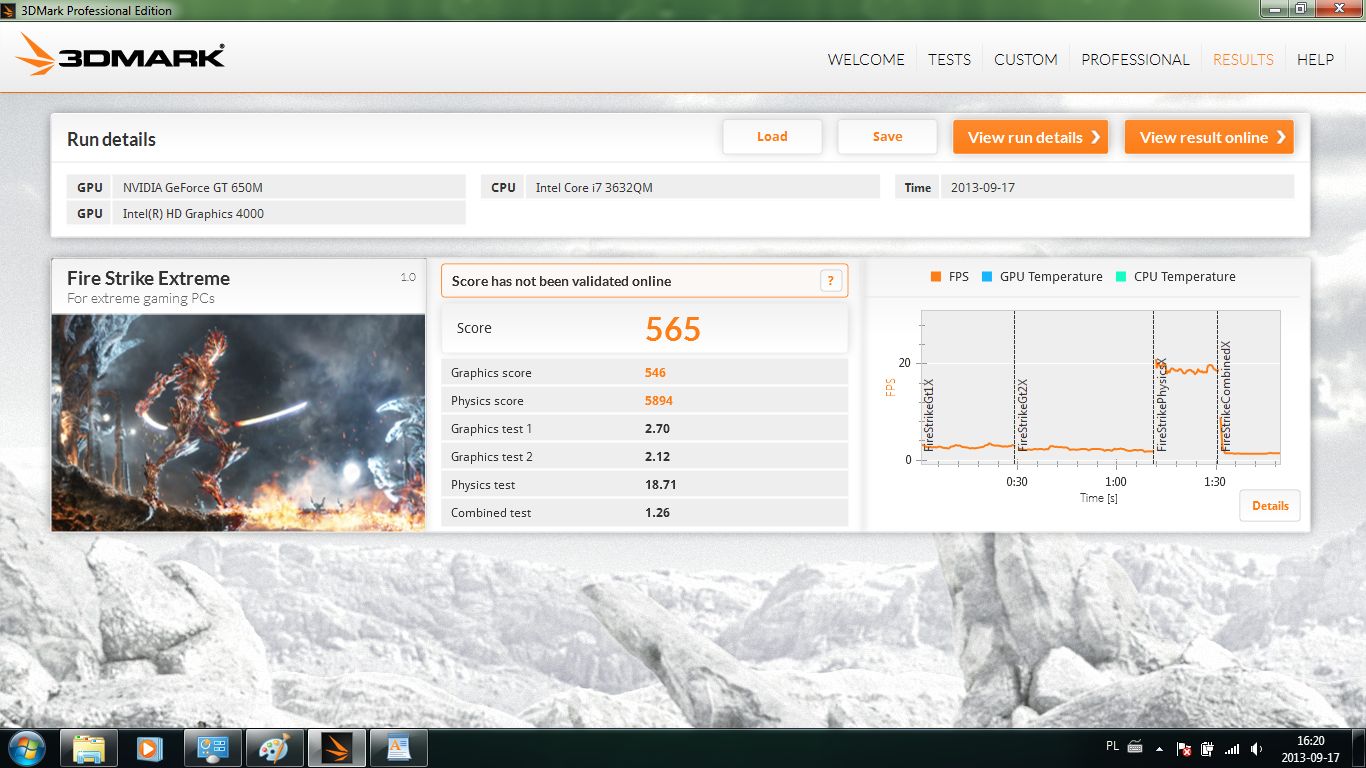Screen dimensions: 1366x768
Task: Open the Action Center flag icon
Action: (1184, 748)
